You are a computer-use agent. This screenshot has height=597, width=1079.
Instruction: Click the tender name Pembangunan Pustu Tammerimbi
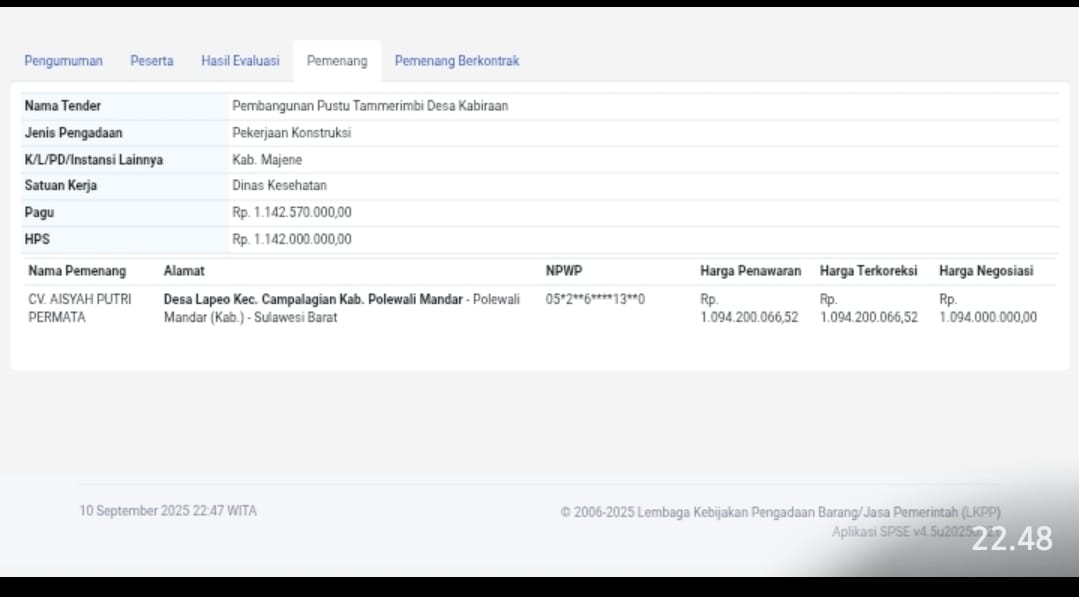370,106
